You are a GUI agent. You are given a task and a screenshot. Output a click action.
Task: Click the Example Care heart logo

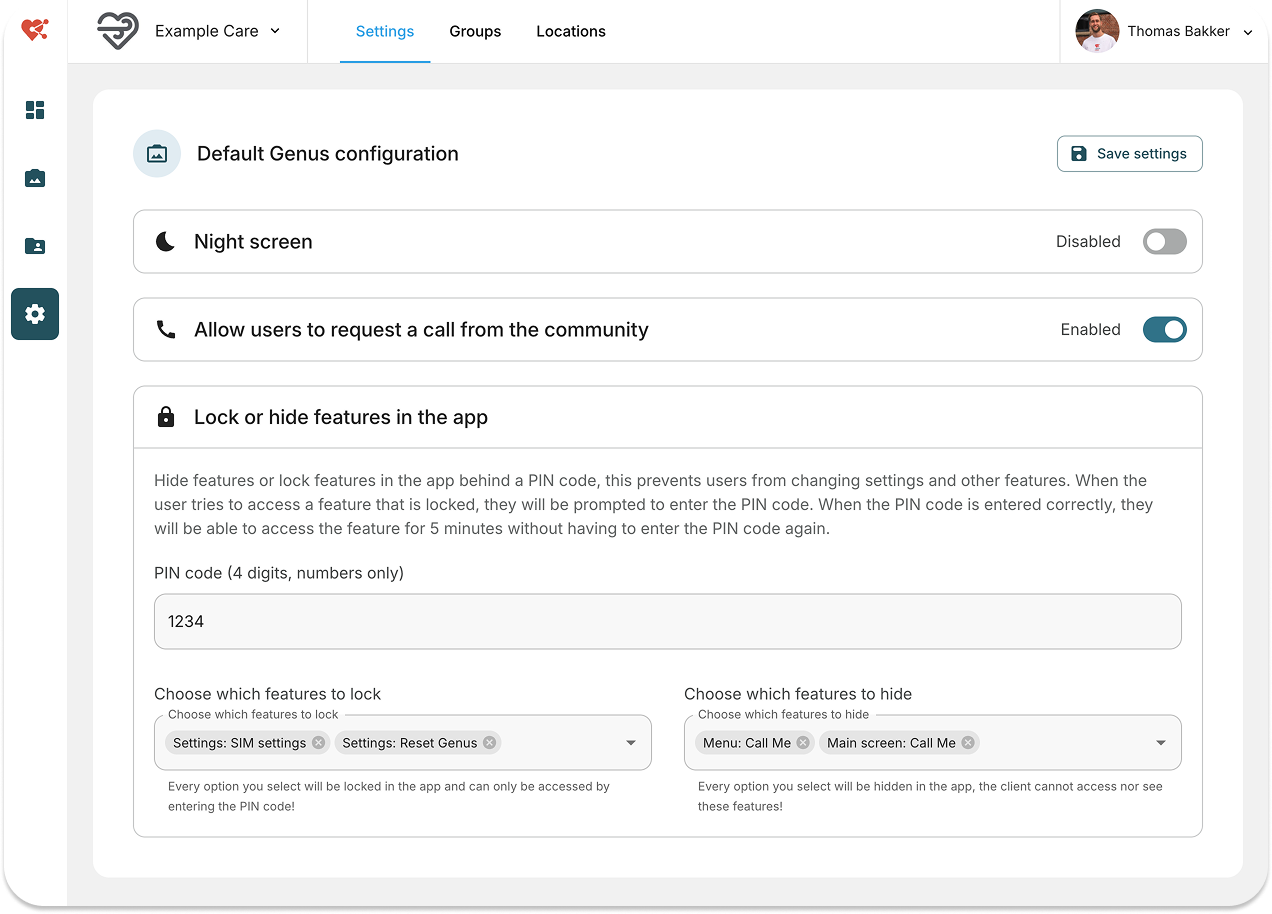pyautogui.click(x=118, y=31)
